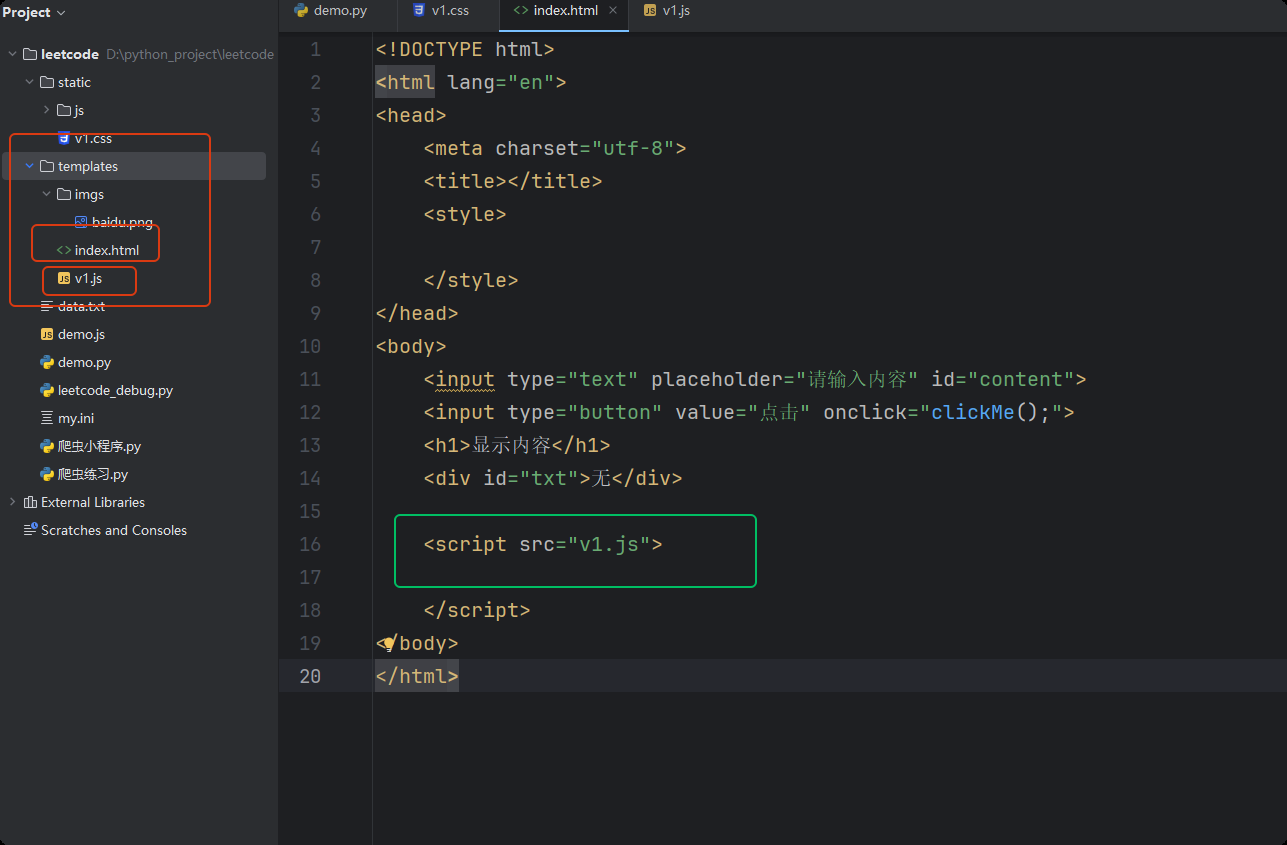Click the closing </style> tag
Viewport: 1287px width, 845px height.
(471, 280)
